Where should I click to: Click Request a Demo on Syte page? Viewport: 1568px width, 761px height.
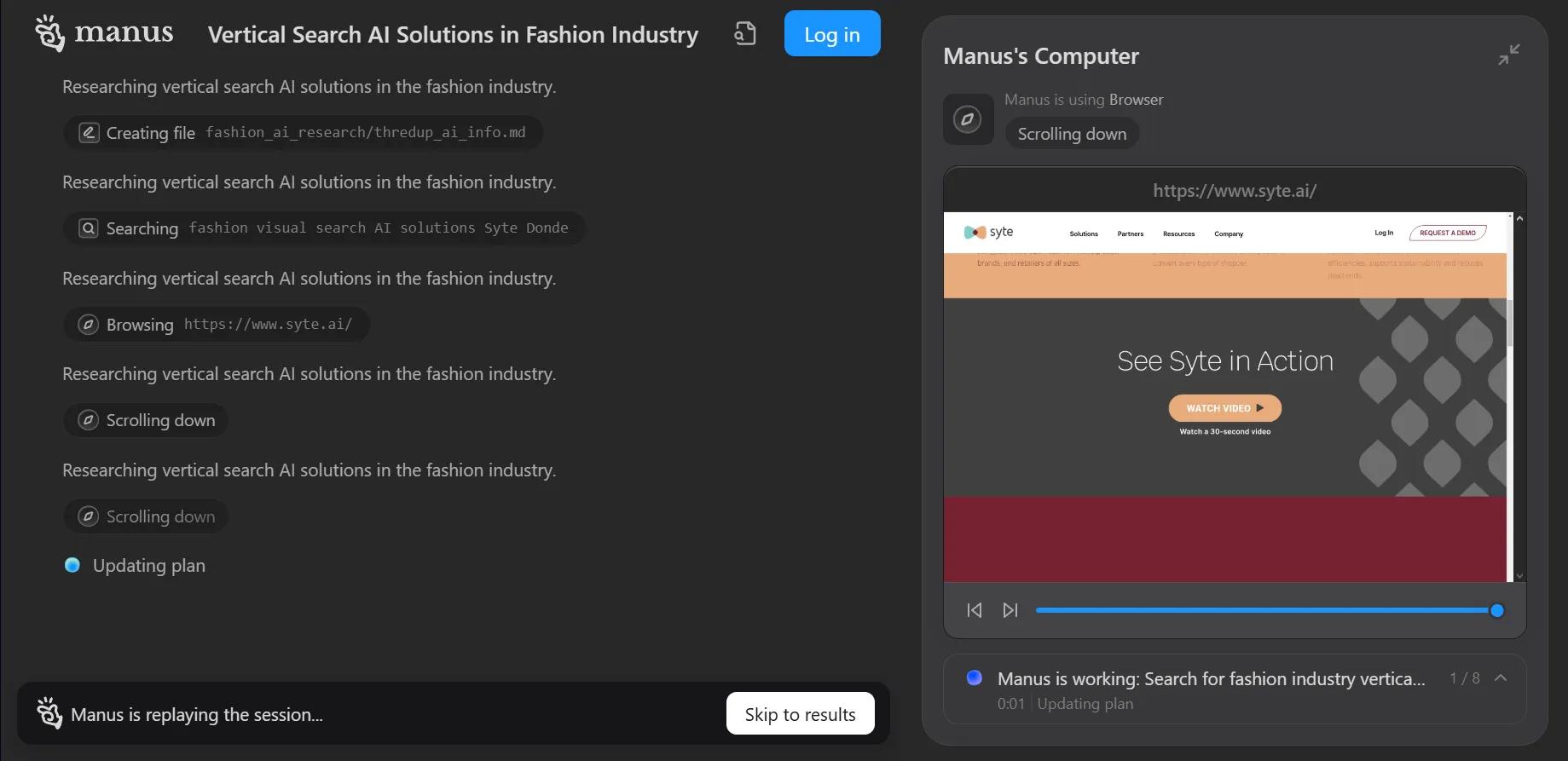click(1448, 233)
